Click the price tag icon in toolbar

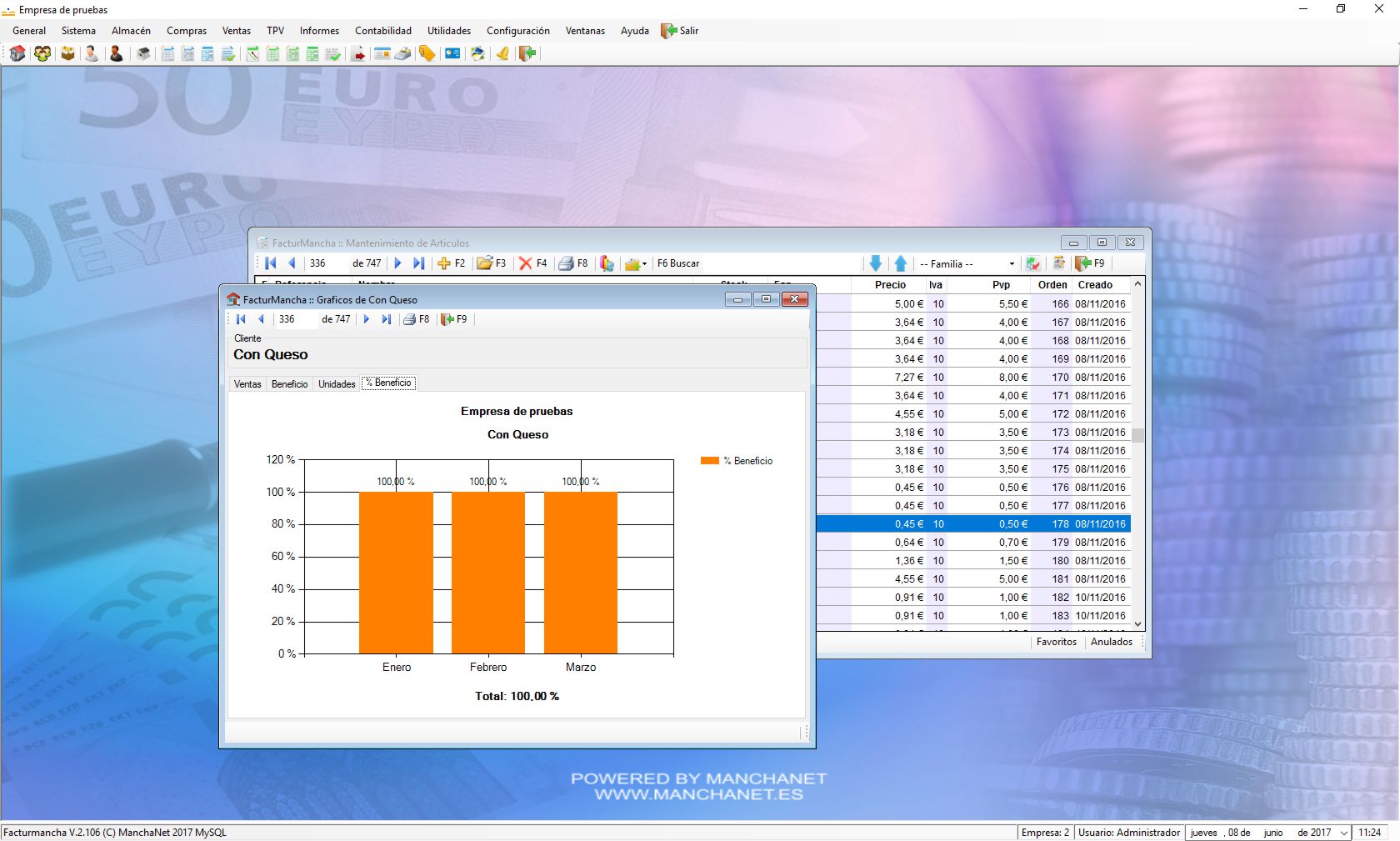tap(427, 53)
